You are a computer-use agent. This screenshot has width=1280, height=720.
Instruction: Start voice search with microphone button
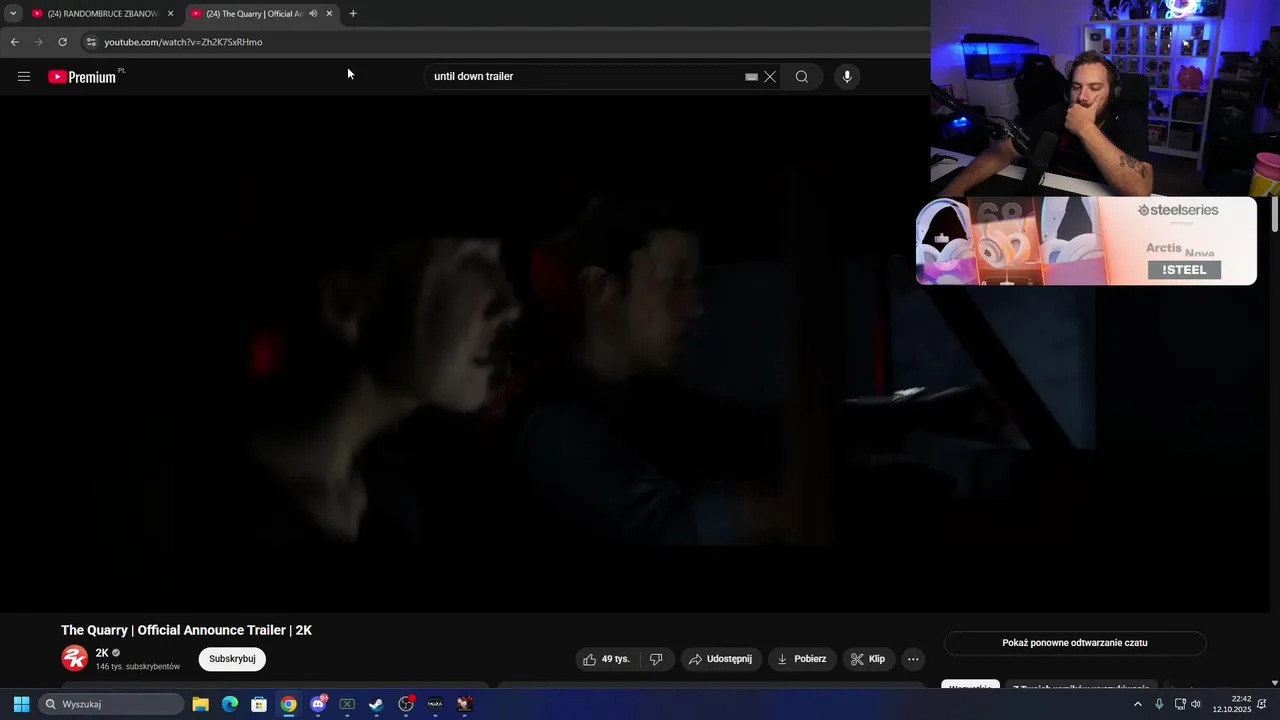pos(847,77)
